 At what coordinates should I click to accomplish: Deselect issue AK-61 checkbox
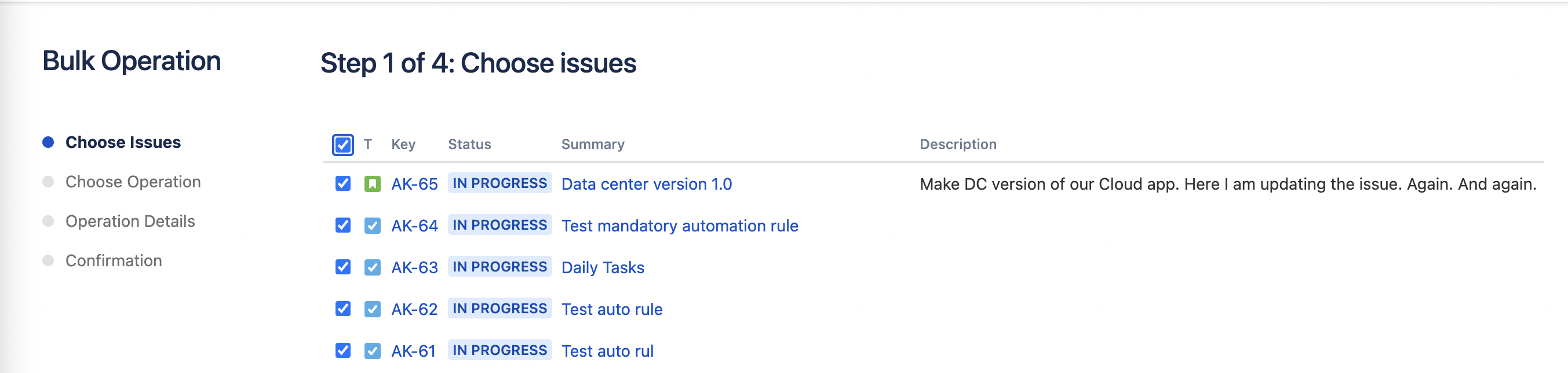coord(342,350)
